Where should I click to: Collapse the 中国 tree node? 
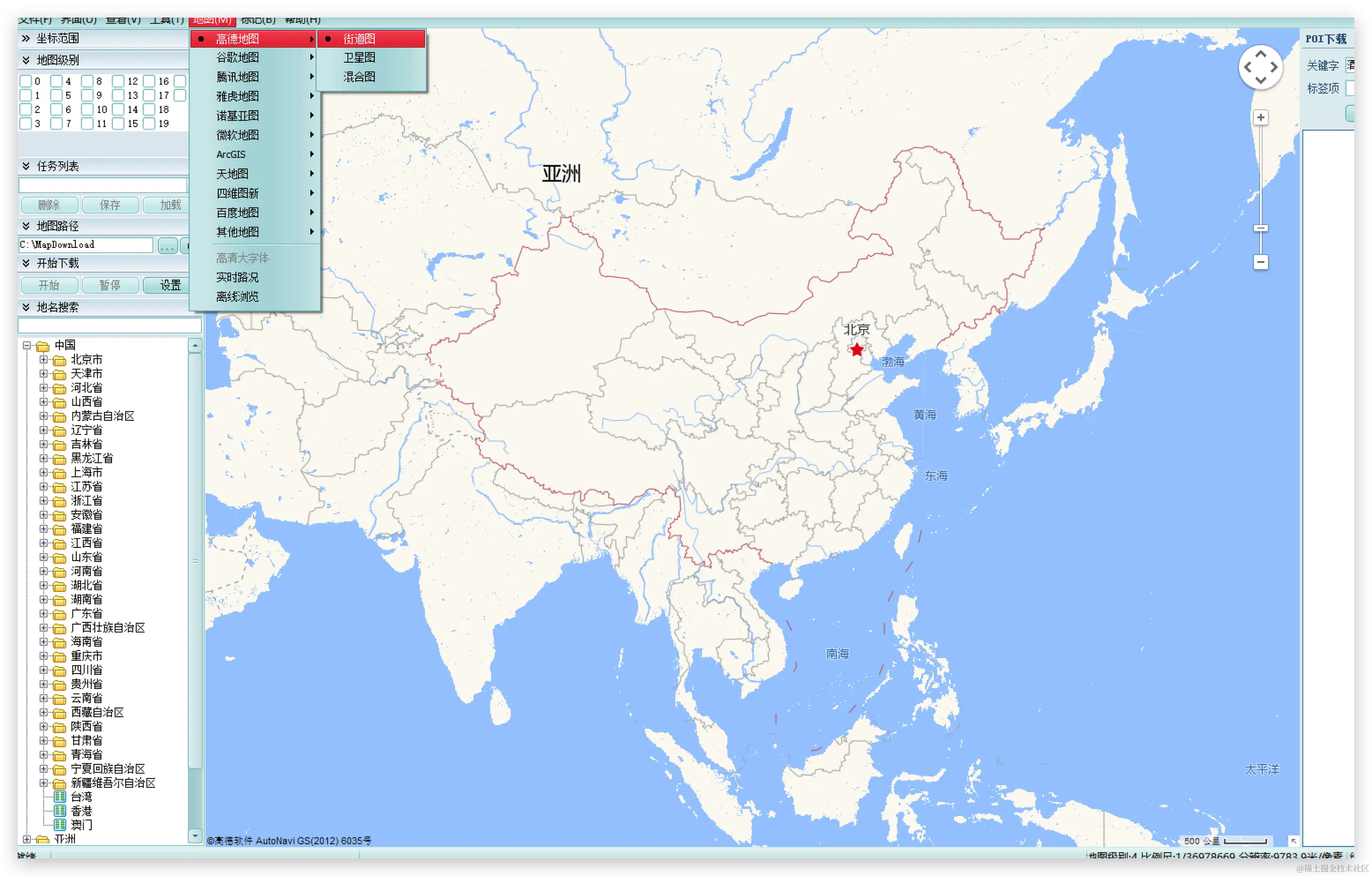click(27, 345)
